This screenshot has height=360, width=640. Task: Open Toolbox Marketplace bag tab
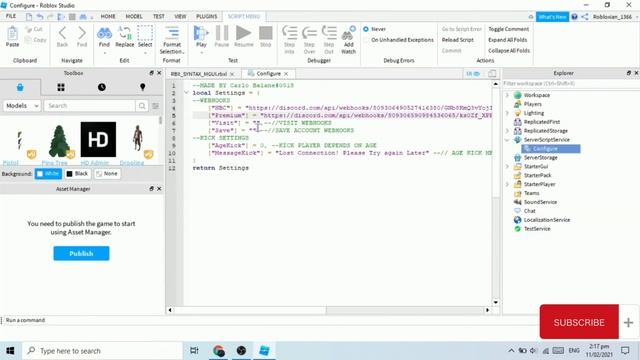20,87
